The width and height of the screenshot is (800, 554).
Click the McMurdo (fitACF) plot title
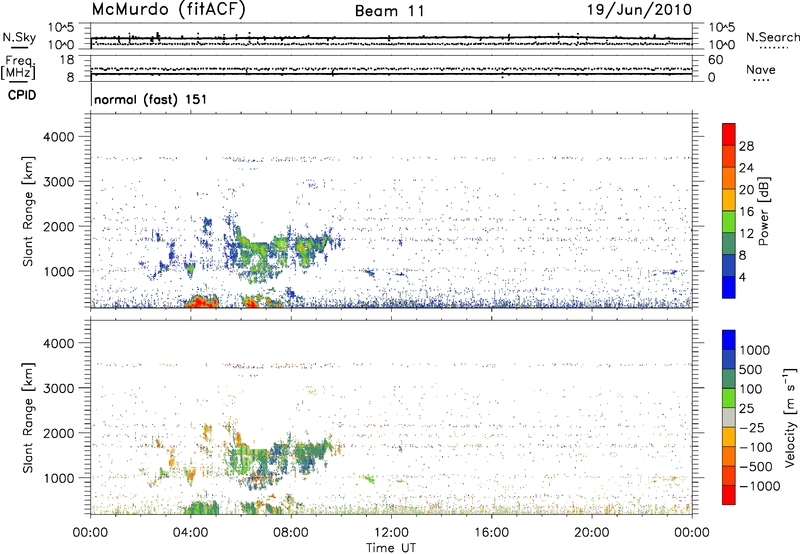pyautogui.click(x=168, y=10)
